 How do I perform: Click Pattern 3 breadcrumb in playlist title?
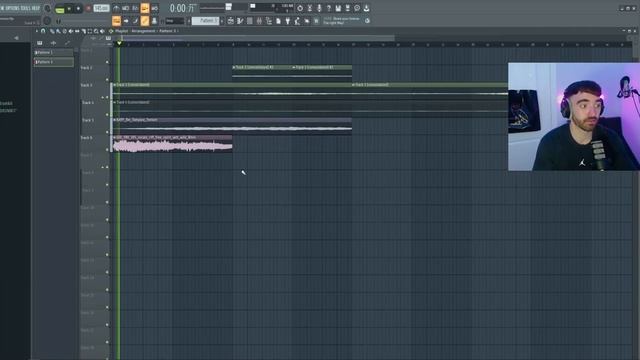[x=168, y=31]
